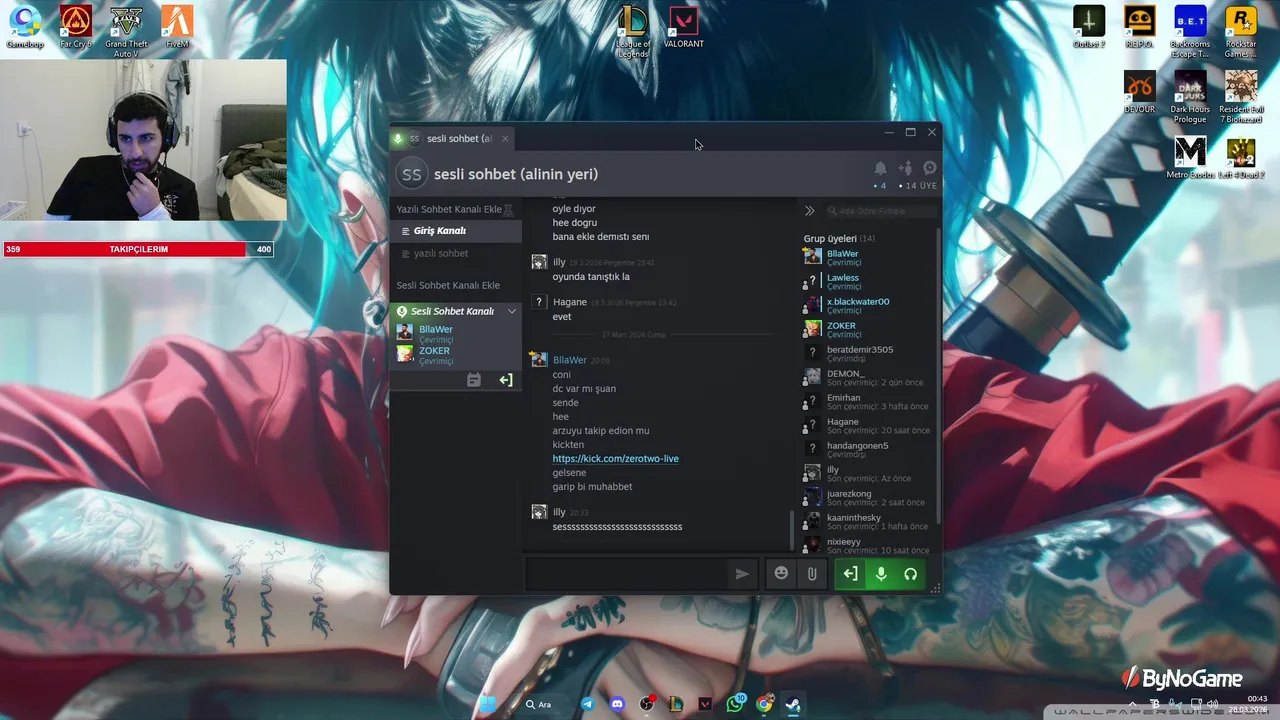1280x720 pixels.
Task: Click the send message arrow button
Action: coord(742,574)
